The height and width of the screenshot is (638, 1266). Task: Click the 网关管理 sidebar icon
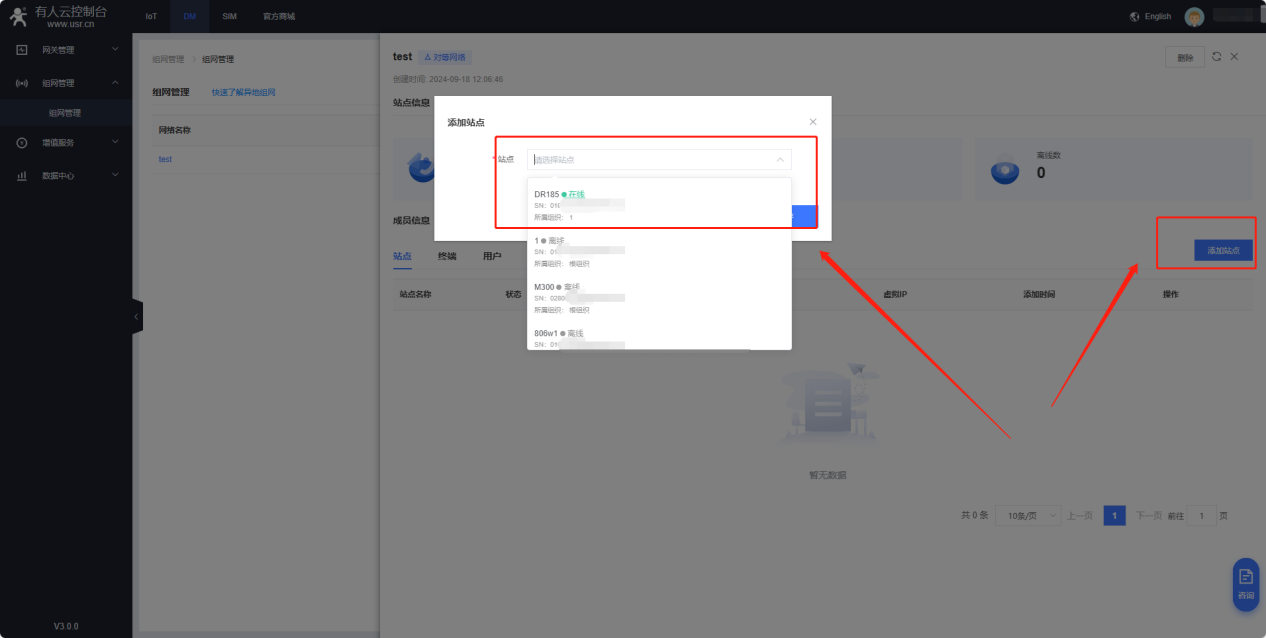(x=22, y=50)
